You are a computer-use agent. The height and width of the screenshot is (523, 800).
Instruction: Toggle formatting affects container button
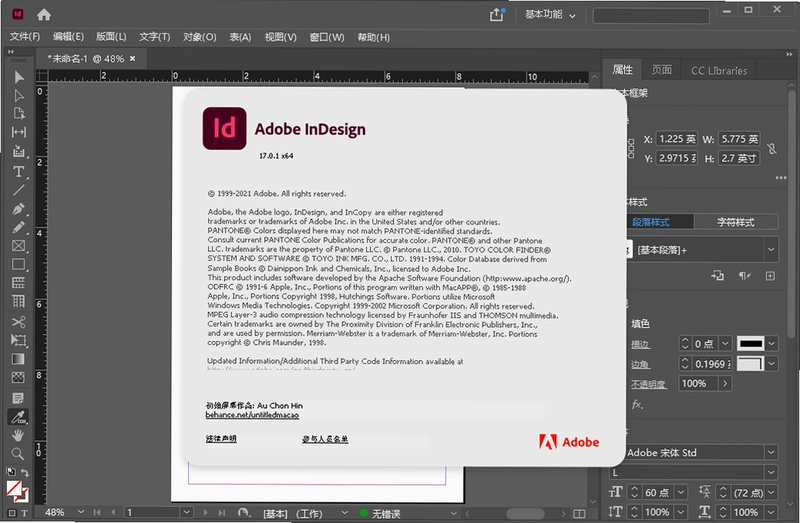(12, 513)
